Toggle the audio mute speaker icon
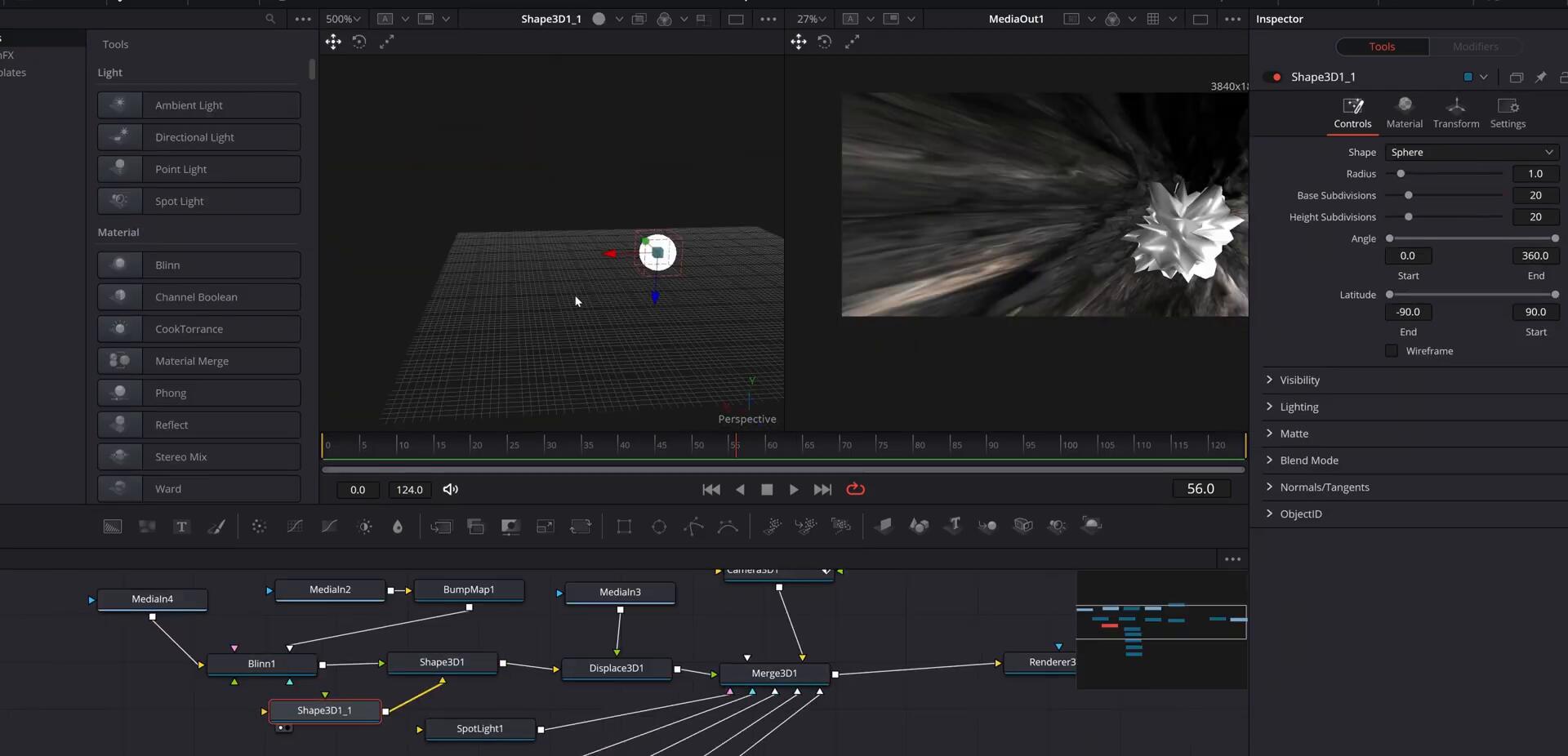Screen dimensions: 1568x756 click(450, 489)
